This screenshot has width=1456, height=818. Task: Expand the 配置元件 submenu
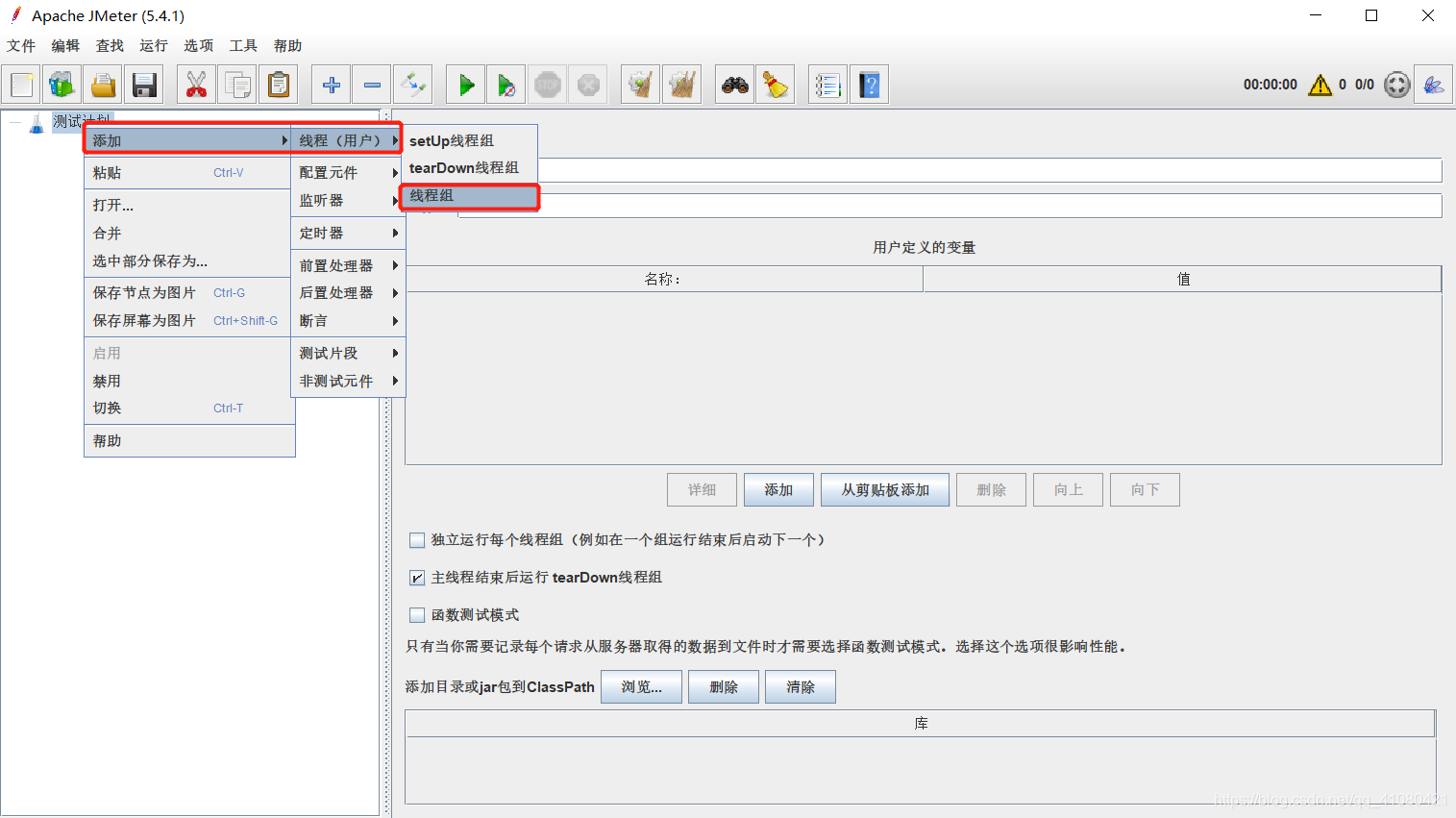tap(348, 173)
